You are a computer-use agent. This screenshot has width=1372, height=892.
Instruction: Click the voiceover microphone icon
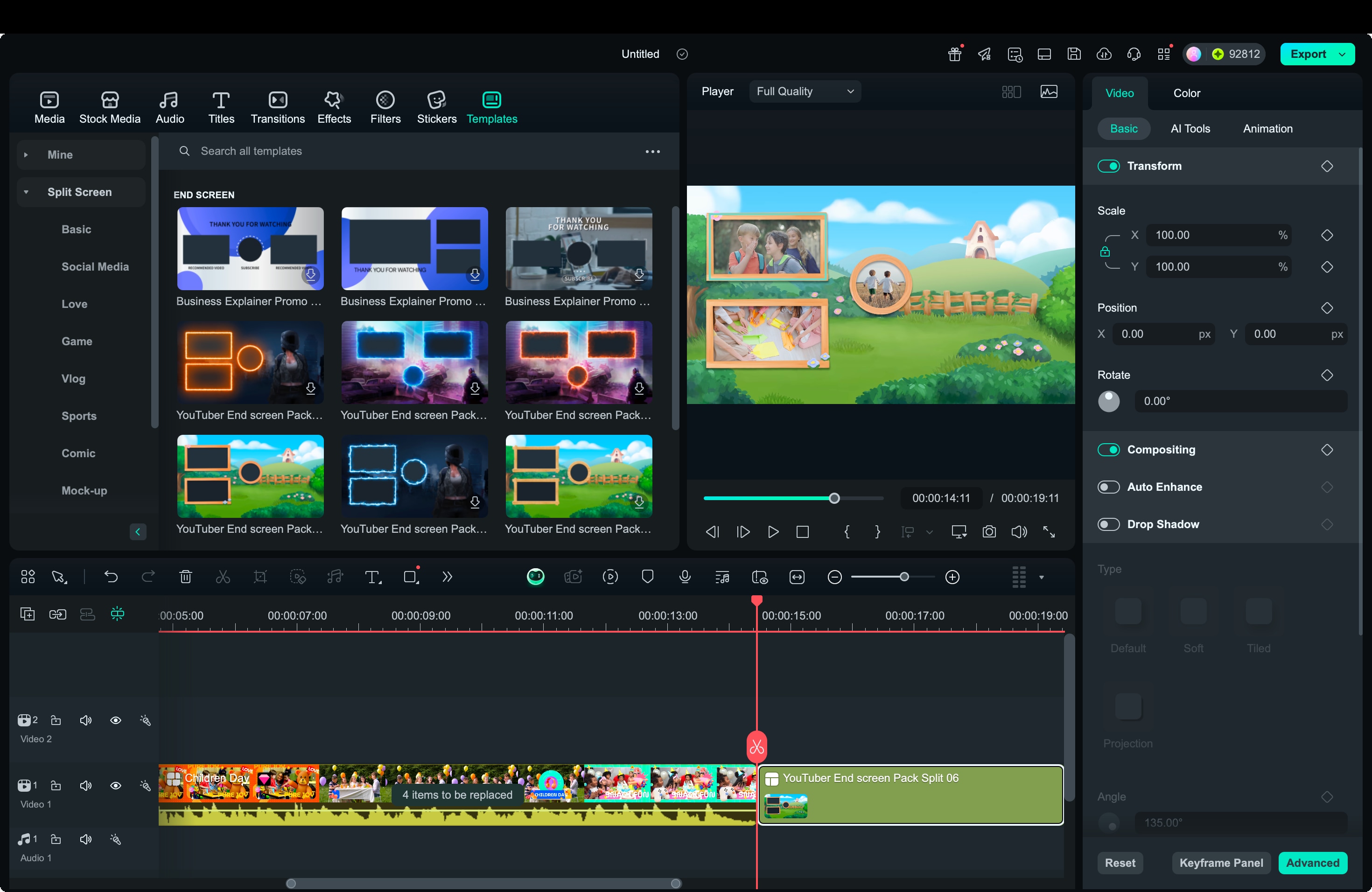click(x=685, y=577)
